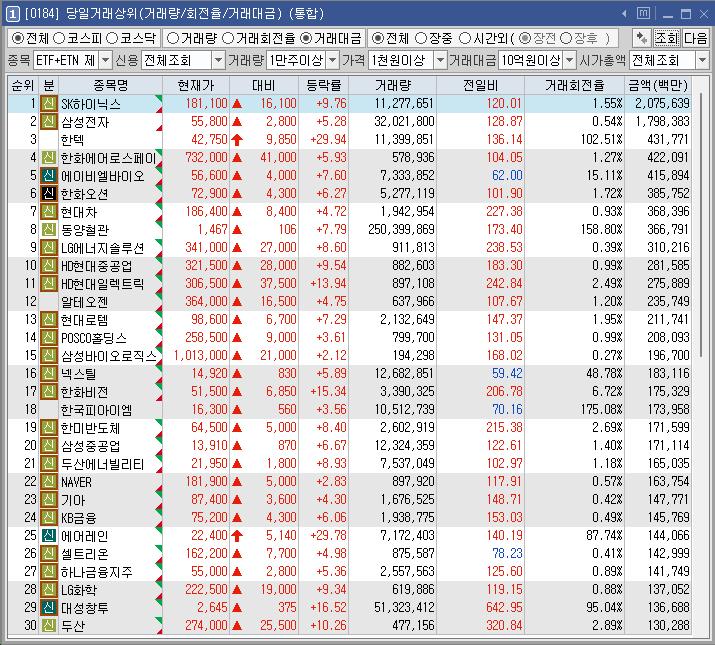Click the 조회 search button
The image size is (715, 645).
point(667,38)
